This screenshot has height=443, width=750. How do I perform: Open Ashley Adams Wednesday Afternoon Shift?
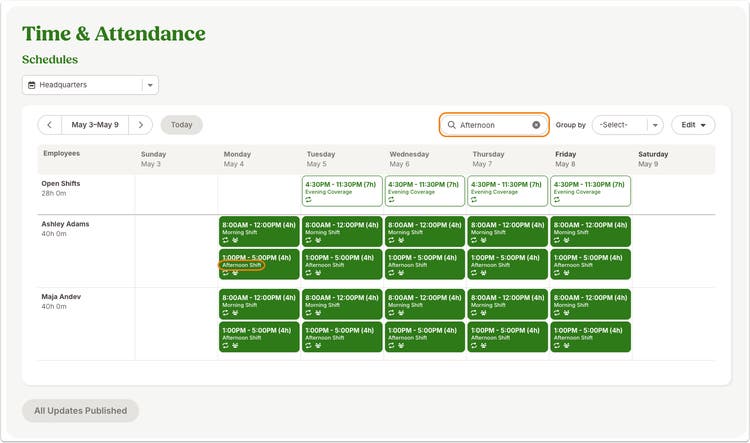click(425, 264)
